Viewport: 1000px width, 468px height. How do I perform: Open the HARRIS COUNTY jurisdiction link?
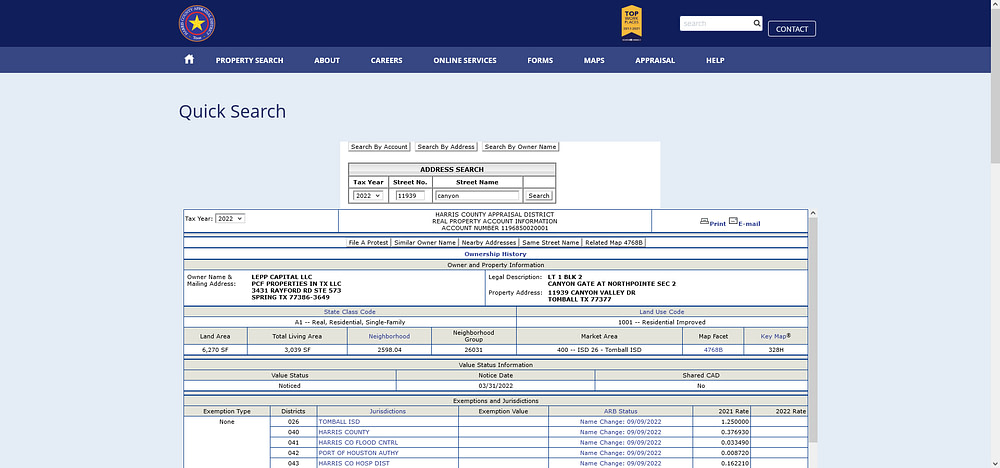point(343,432)
